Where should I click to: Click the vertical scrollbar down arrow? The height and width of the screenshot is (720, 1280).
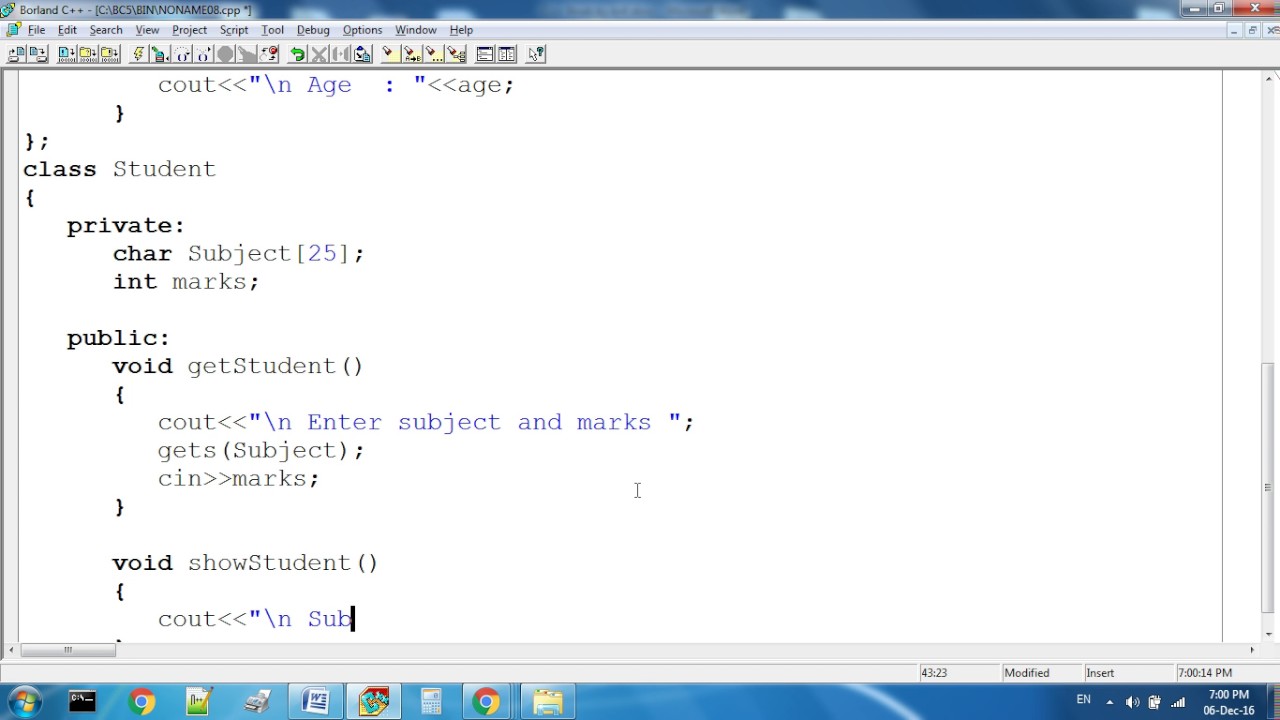(x=1268, y=633)
